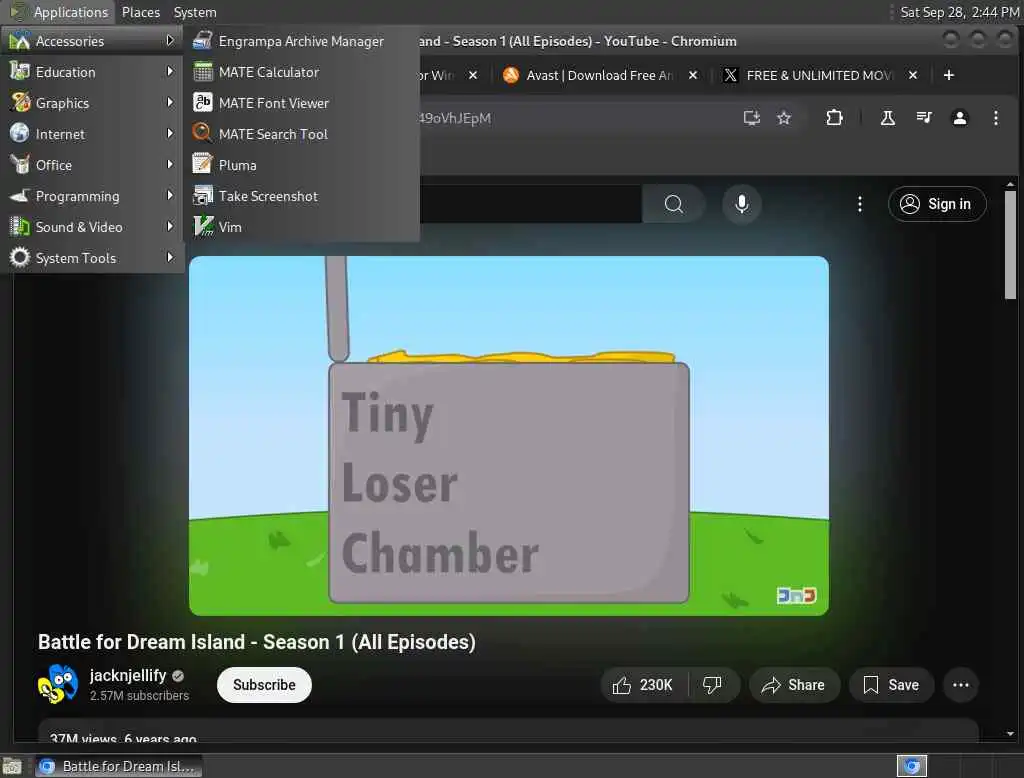Like the video showing 230K

(643, 685)
